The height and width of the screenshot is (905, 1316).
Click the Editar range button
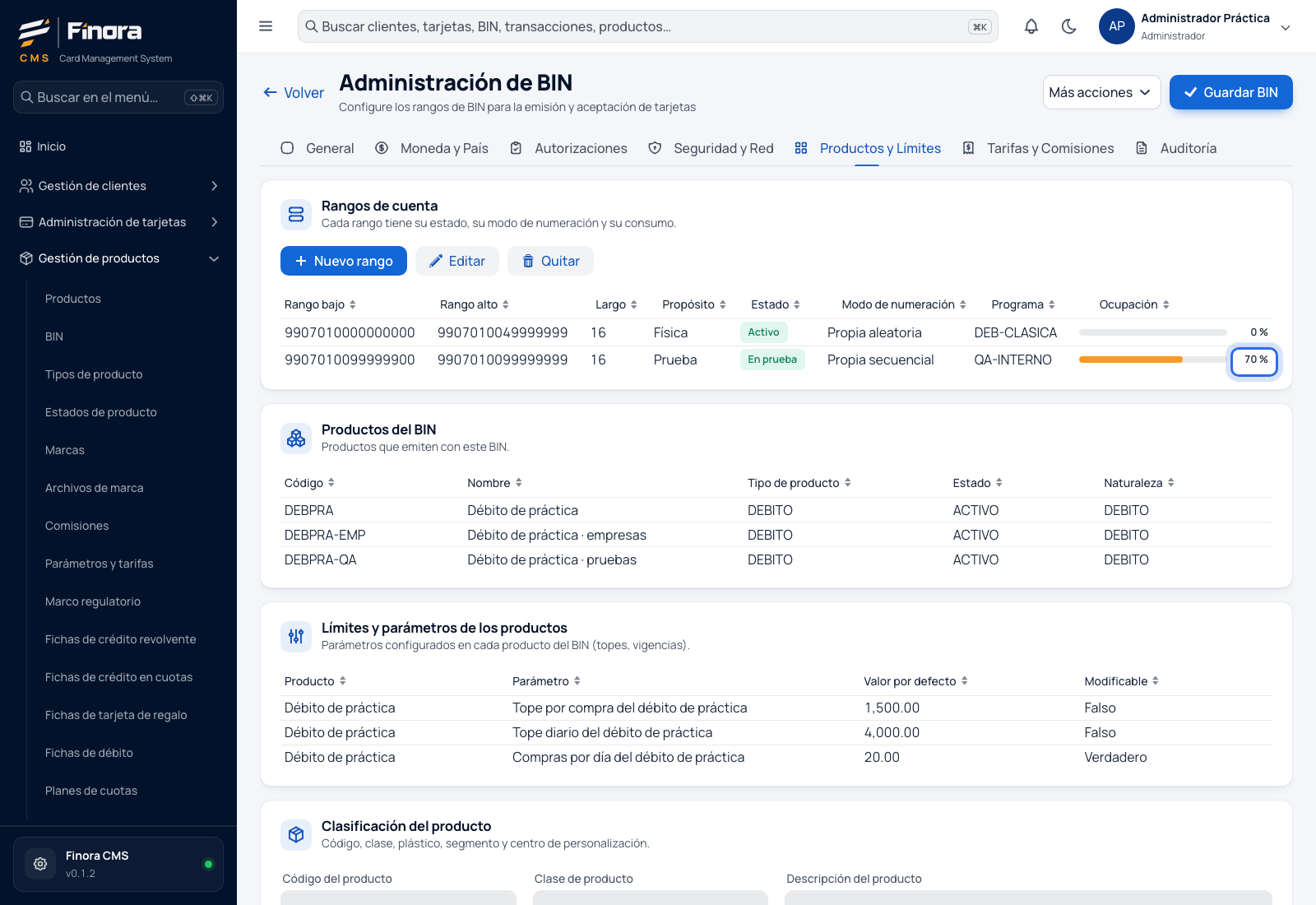click(x=457, y=261)
